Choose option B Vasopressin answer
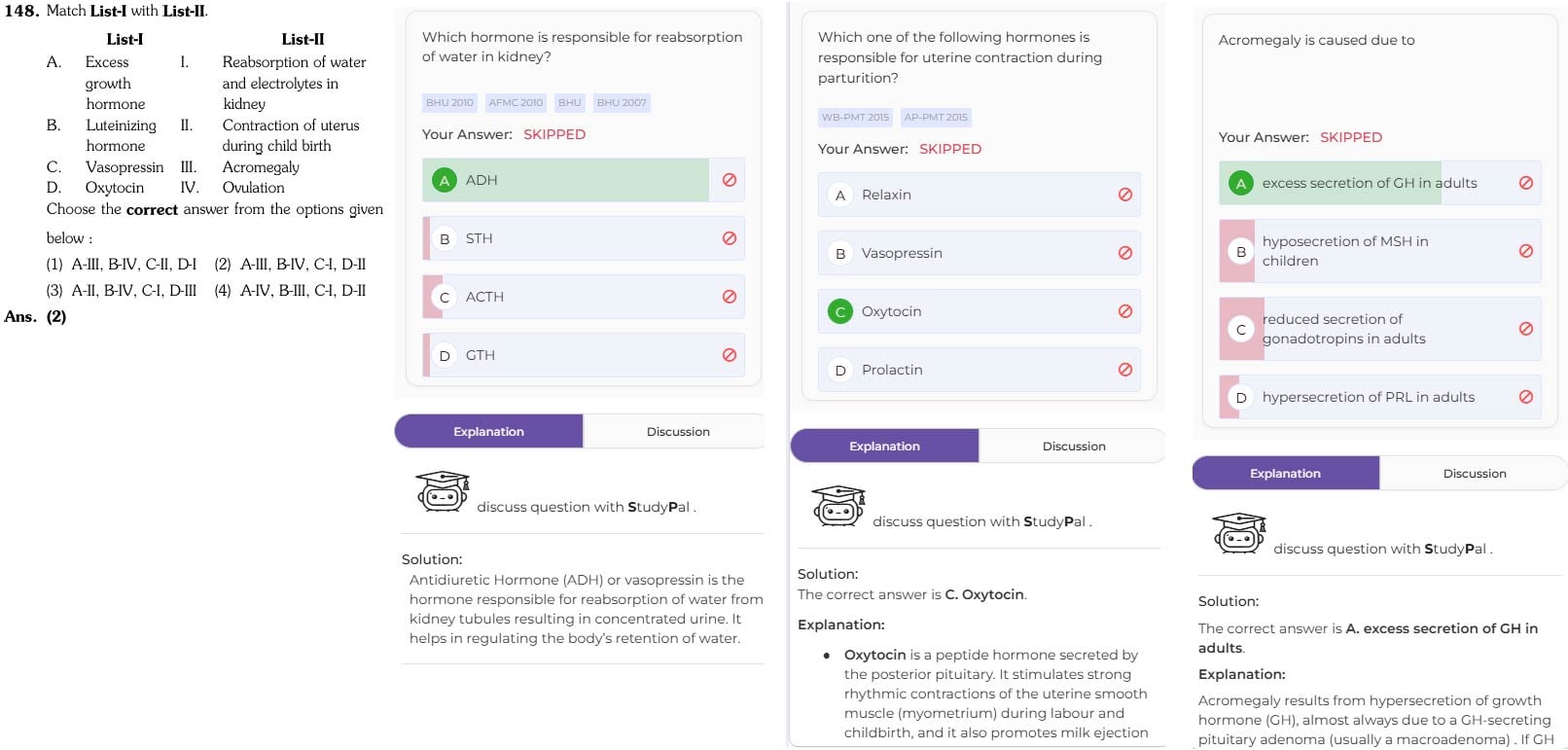 980,253
